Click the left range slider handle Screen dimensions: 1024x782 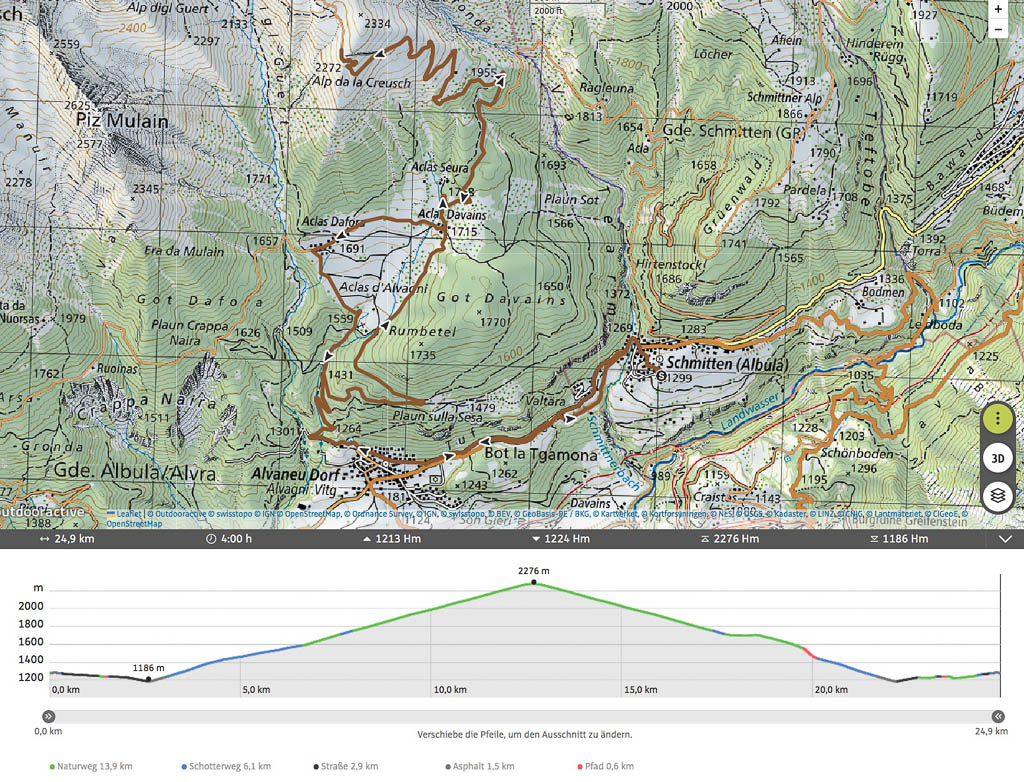(x=47, y=716)
